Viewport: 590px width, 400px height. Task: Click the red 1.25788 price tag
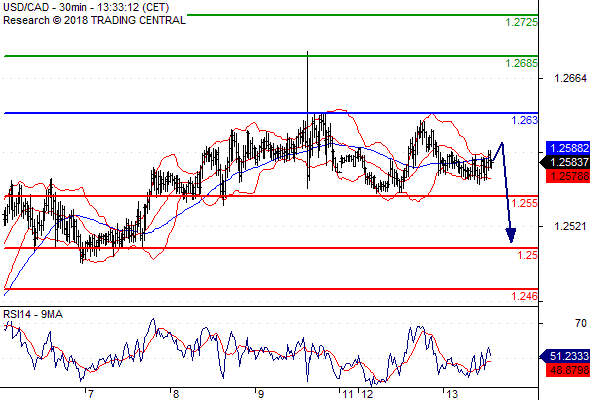tap(568, 176)
